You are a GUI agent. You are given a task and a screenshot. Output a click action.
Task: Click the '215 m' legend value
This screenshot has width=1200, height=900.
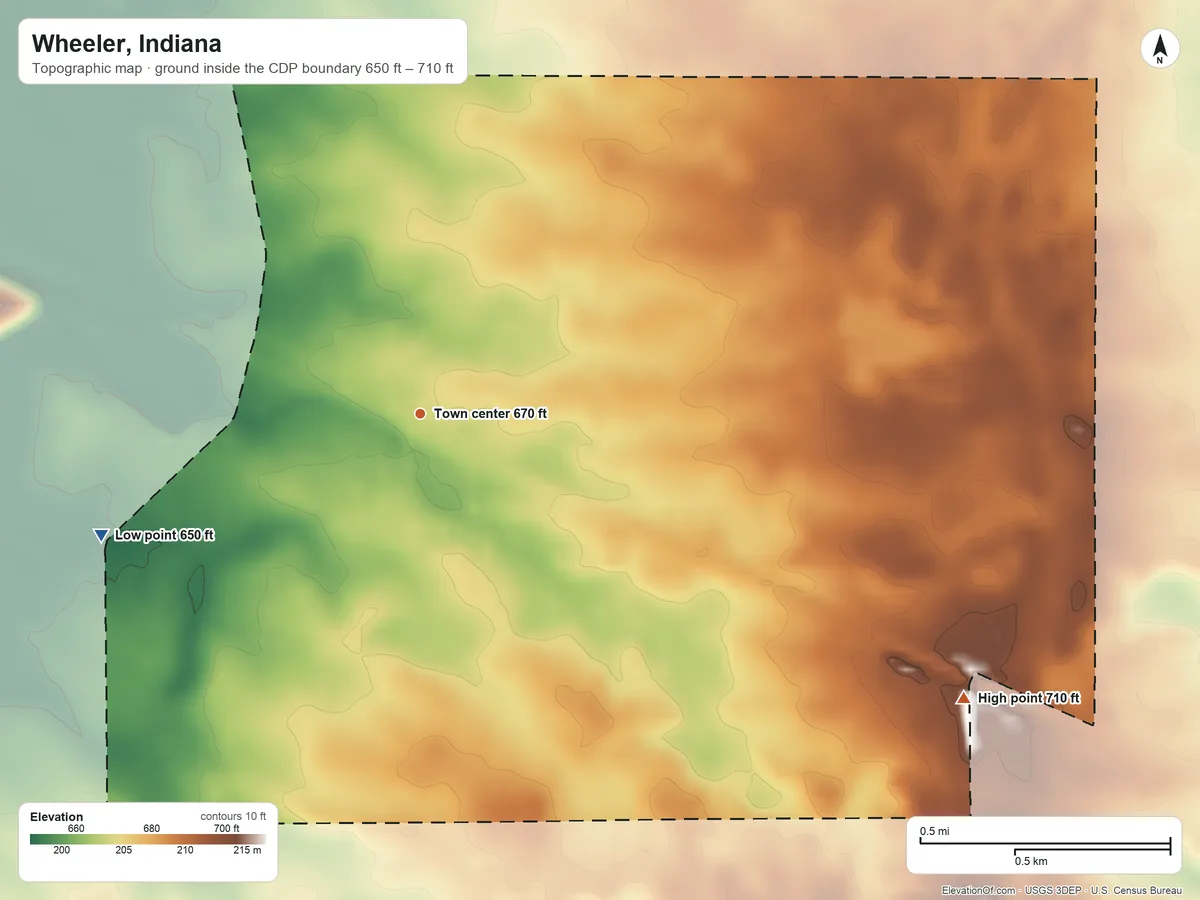pos(247,851)
